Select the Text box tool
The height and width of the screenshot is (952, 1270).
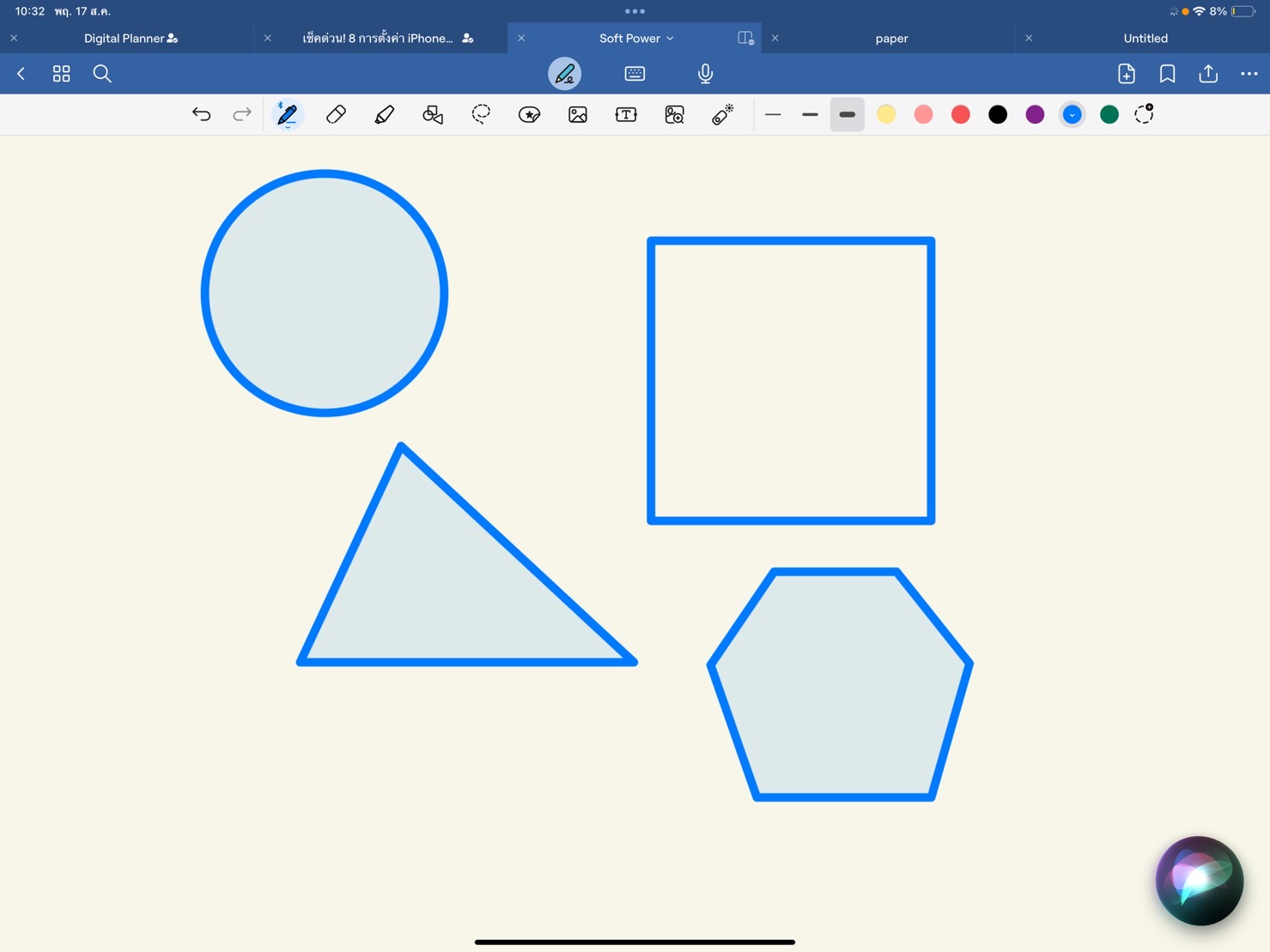(x=626, y=114)
